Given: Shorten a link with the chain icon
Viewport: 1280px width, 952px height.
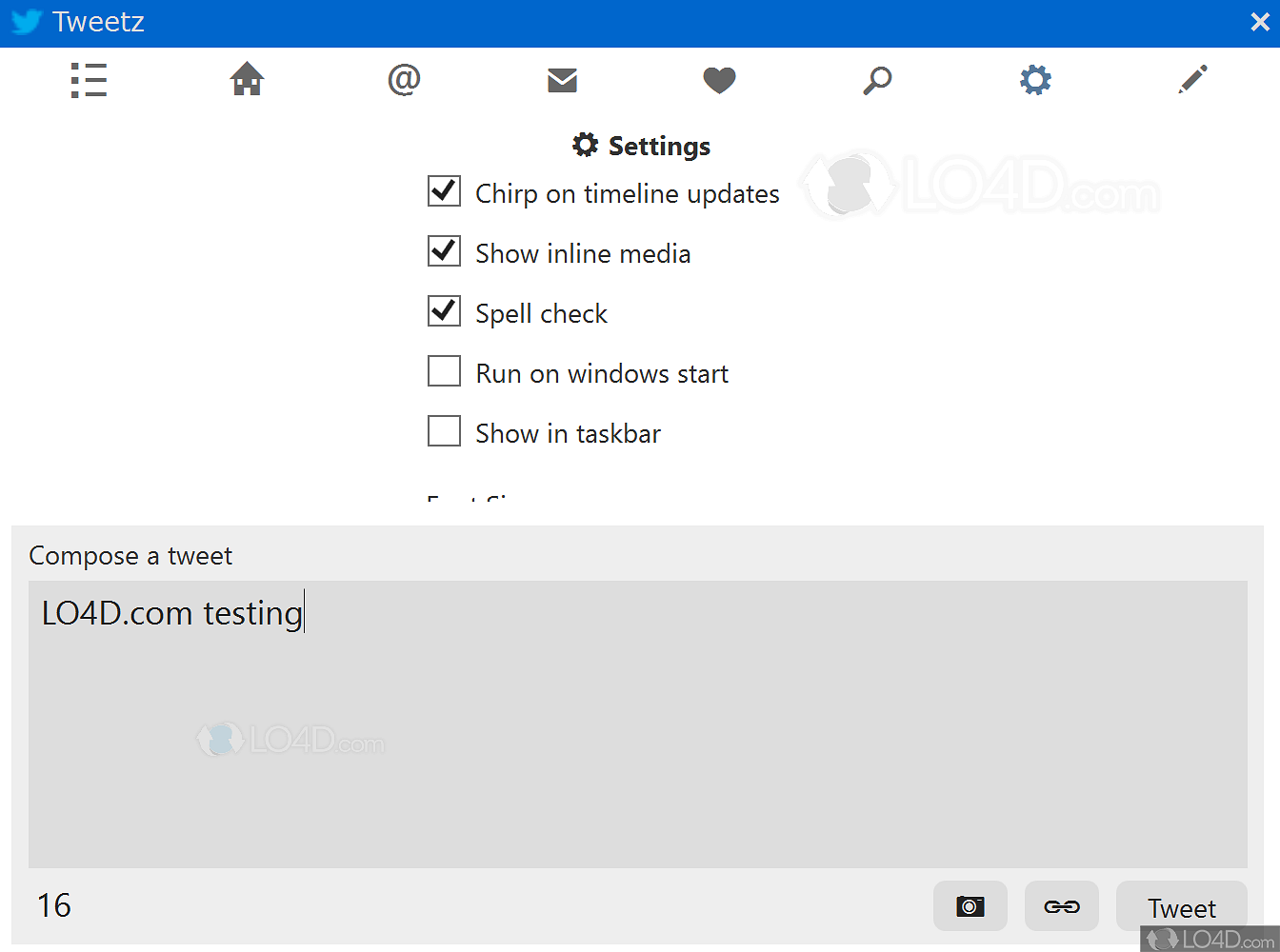Looking at the screenshot, I should click(x=1062, y=906).
